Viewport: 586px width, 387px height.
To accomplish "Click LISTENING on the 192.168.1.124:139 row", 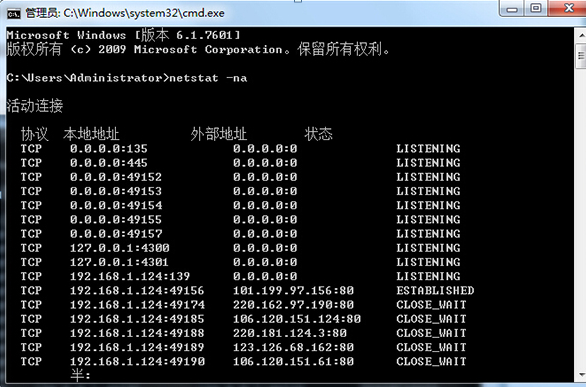I will pos(428,276).
